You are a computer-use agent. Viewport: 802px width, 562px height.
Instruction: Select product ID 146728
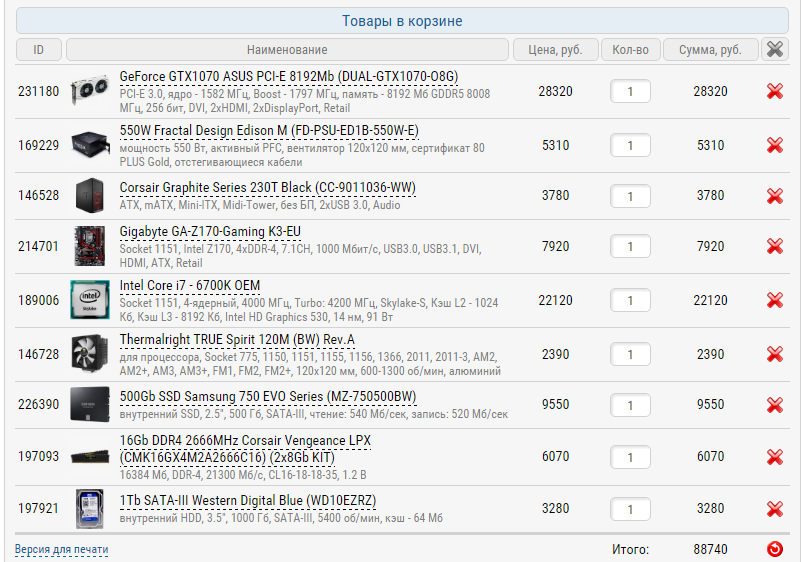point(38,354)
